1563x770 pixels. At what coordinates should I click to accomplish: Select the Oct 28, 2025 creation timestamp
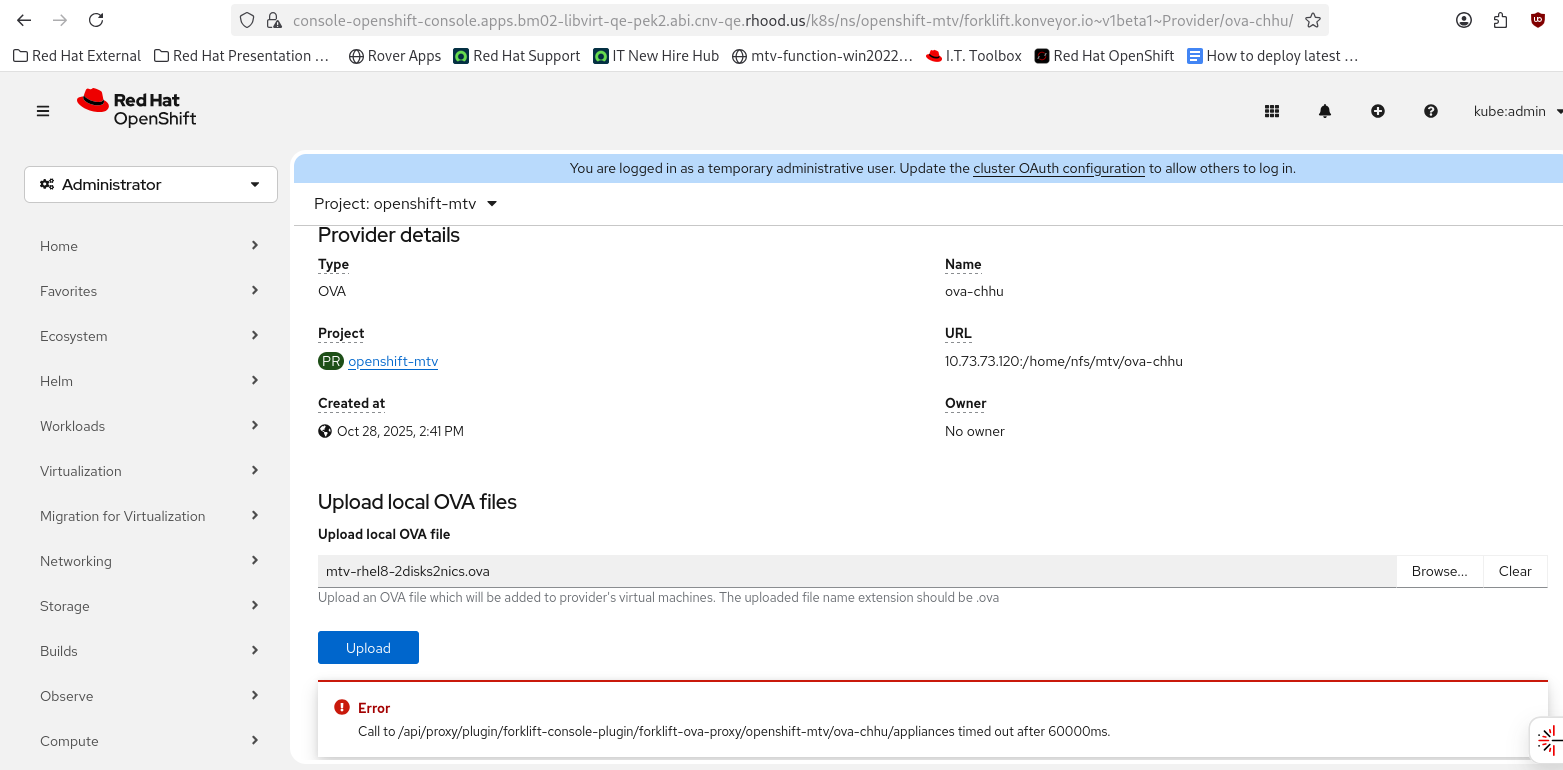coord(400,431)
